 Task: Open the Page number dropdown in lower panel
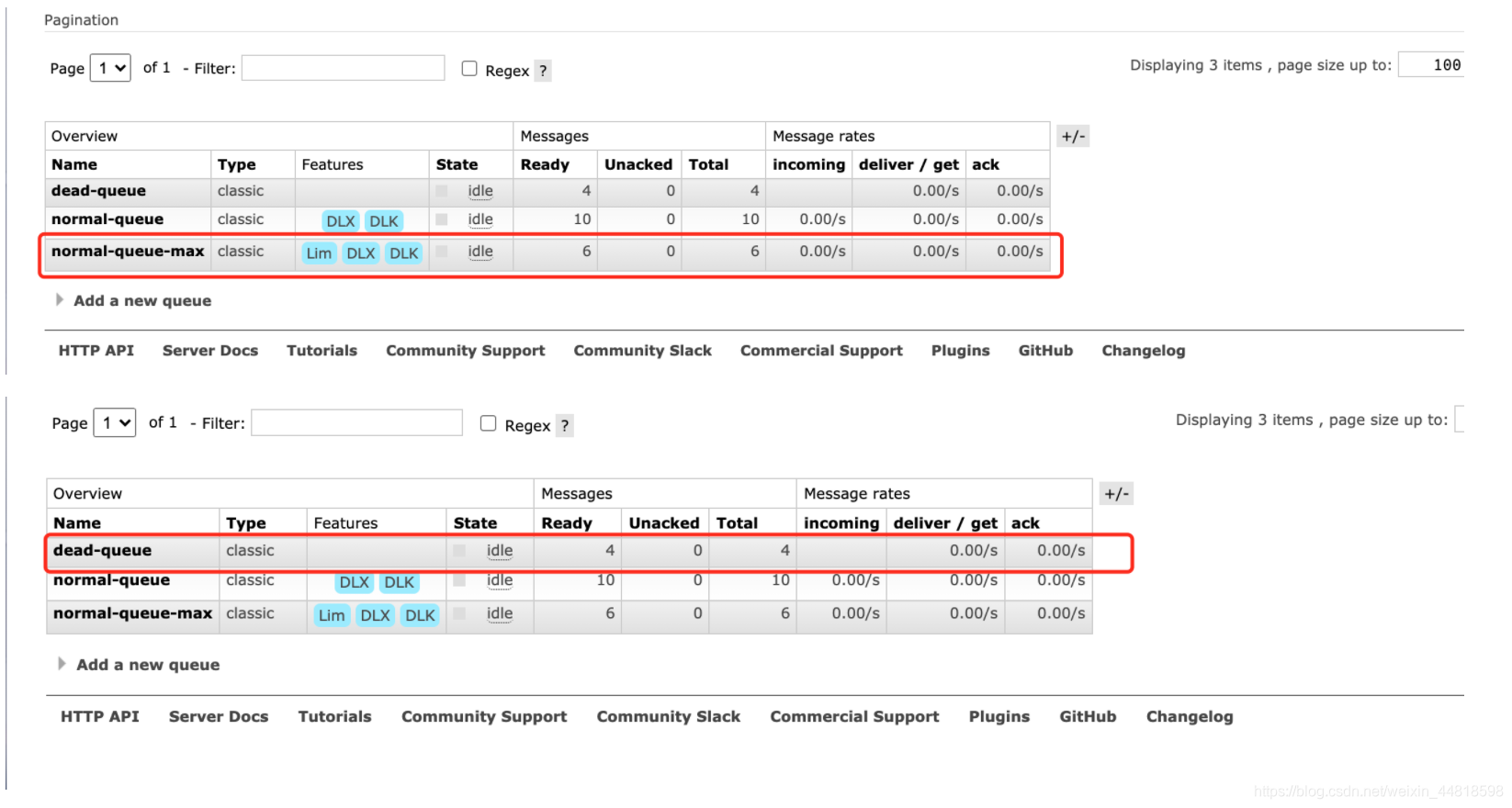115,422
